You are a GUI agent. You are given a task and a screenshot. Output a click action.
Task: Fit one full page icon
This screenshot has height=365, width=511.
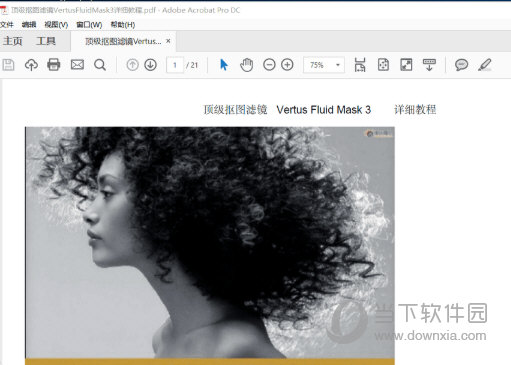383,65
